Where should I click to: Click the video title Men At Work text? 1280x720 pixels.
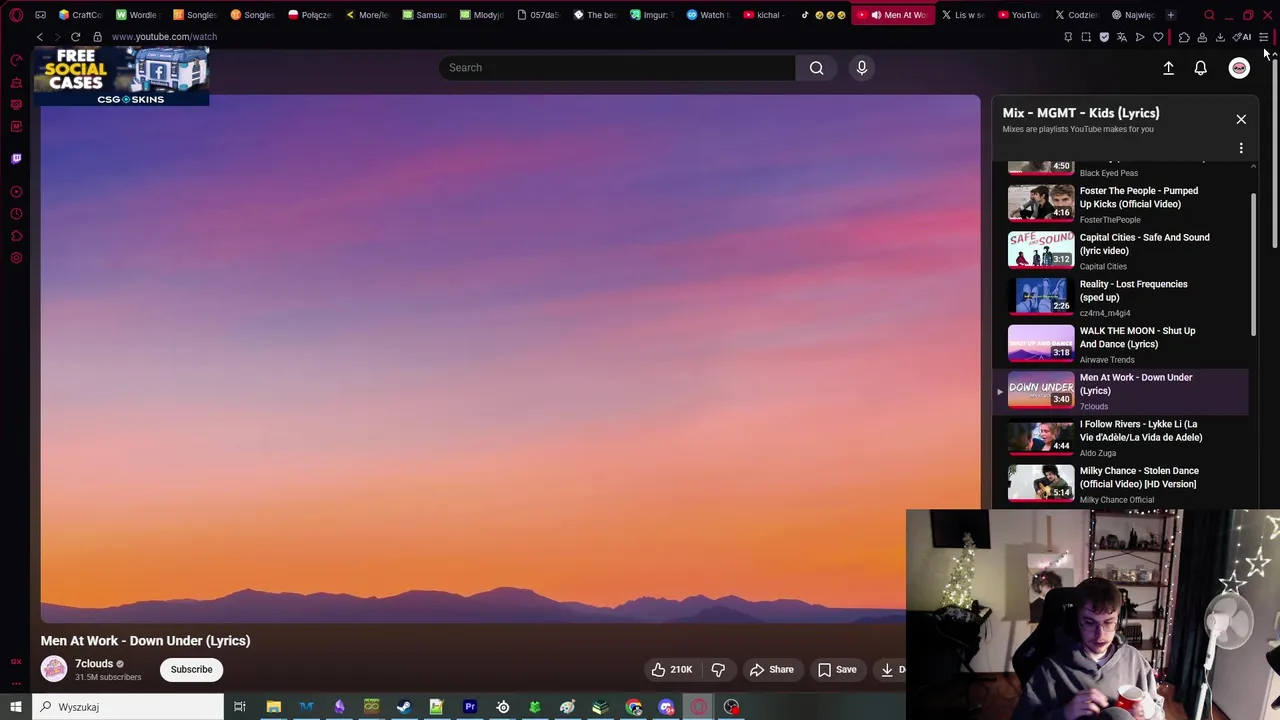point(145,641)
